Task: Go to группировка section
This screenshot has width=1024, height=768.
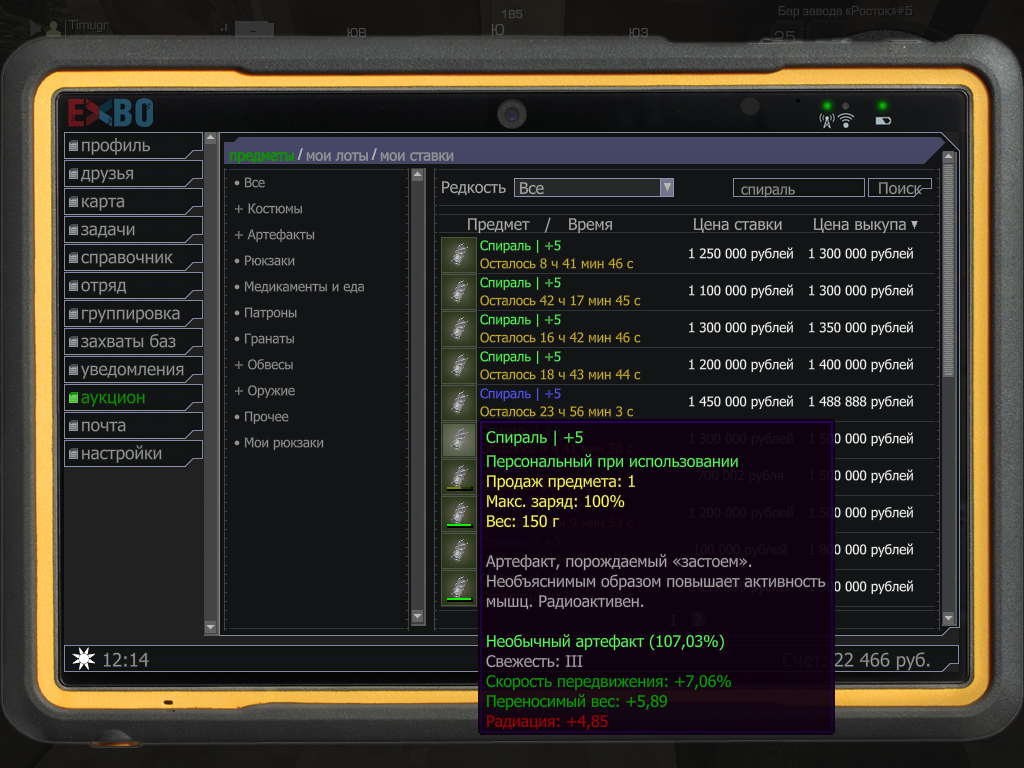Action: (133, 314)
